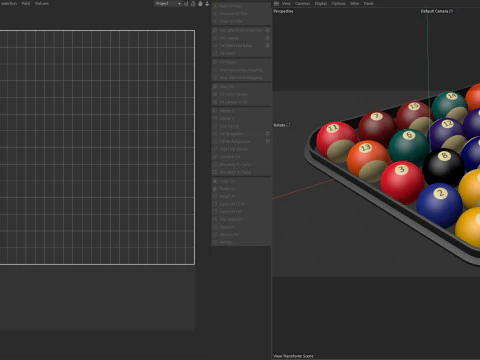Open the viewport Panel menu
Image resolution: width=480 pixels, height=360 pixels.
pyautogui.click(x=368, y=3)
